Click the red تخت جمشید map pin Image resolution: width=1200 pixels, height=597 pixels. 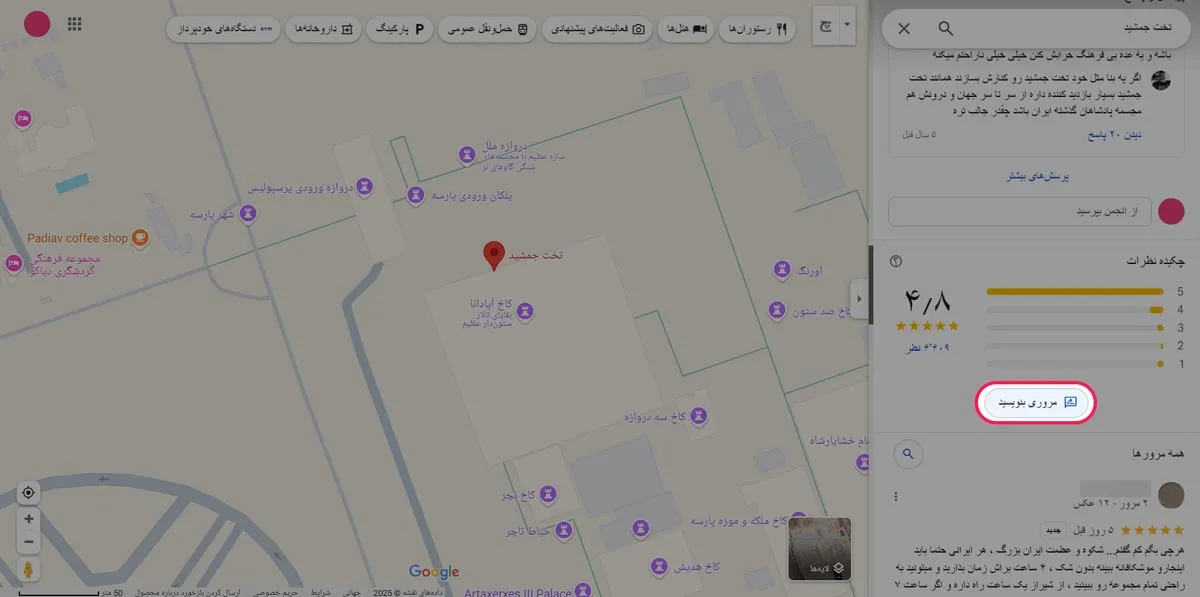(493, 255)
